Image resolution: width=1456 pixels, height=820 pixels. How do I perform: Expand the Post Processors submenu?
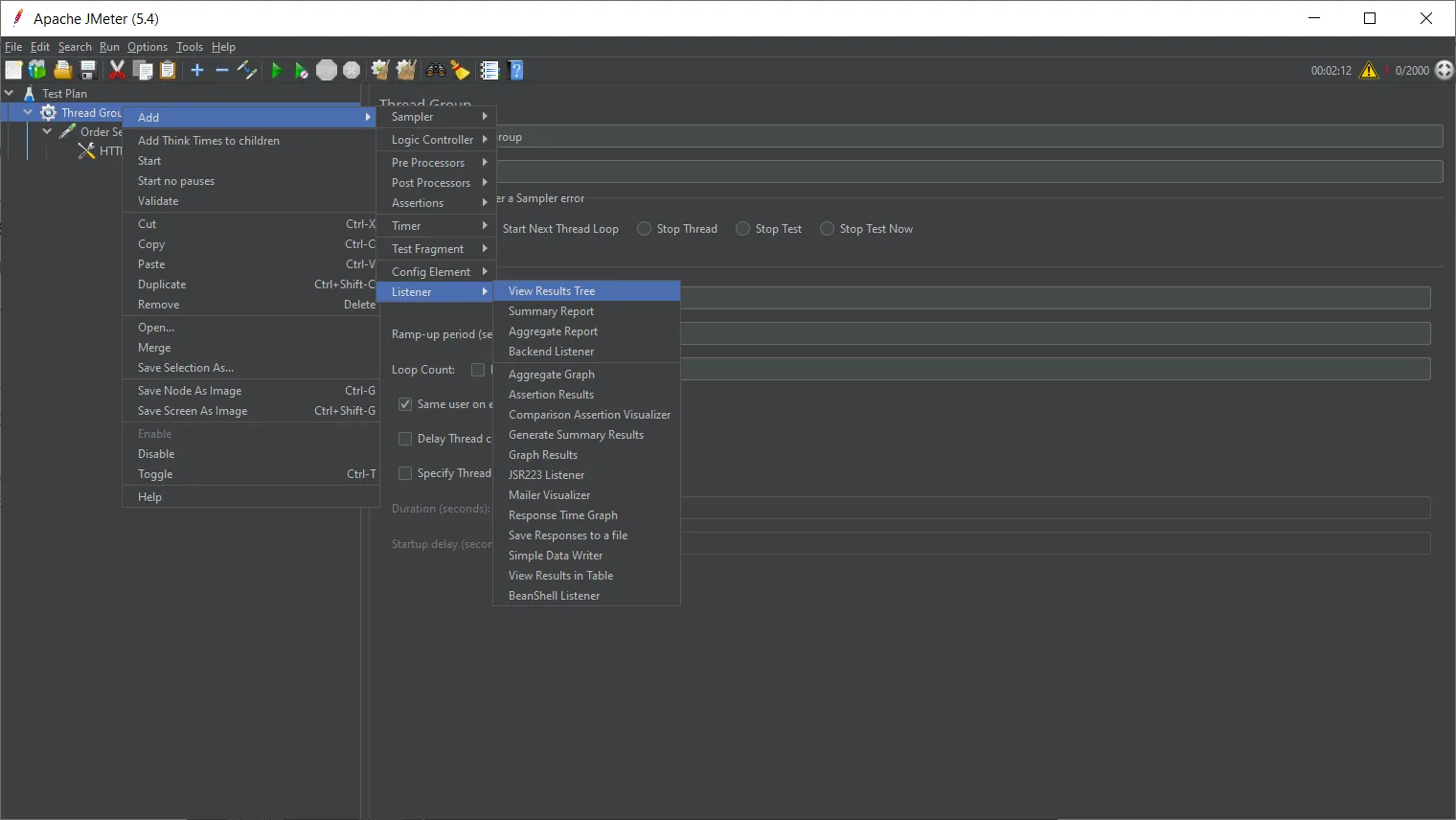436,183
